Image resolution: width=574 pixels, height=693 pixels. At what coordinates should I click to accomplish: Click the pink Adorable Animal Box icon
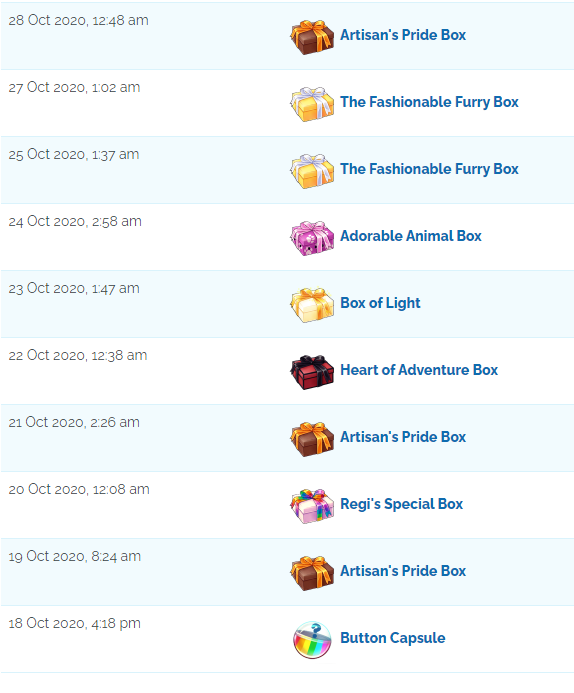coord(312,238)
